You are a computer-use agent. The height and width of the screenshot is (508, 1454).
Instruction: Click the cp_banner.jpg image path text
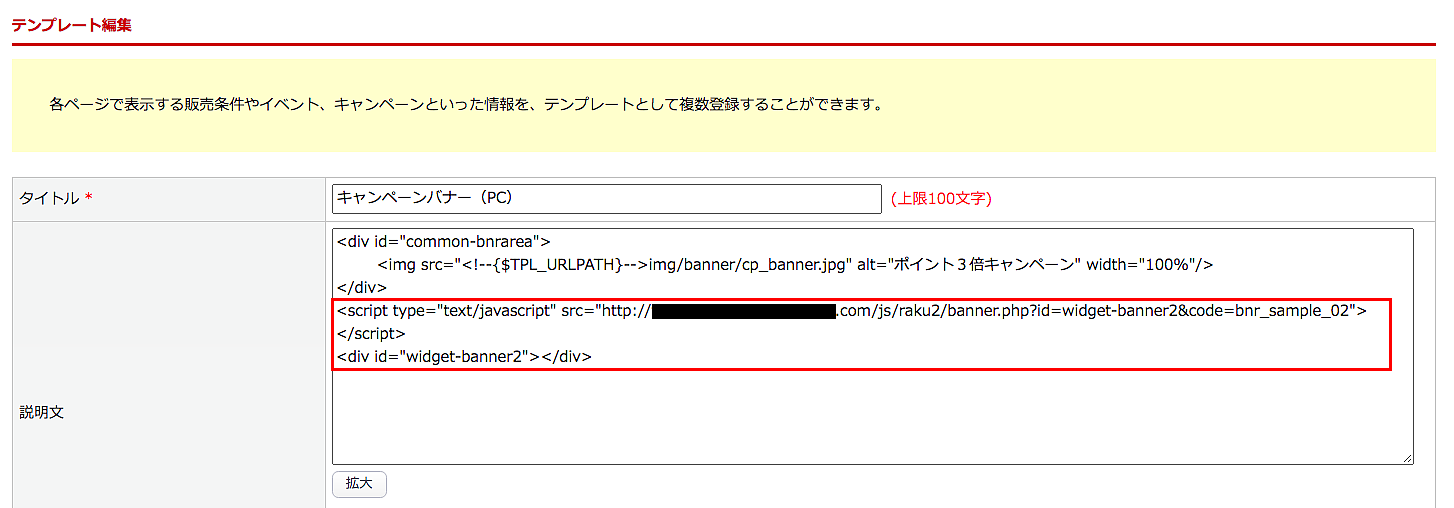(x=749, y=265)
